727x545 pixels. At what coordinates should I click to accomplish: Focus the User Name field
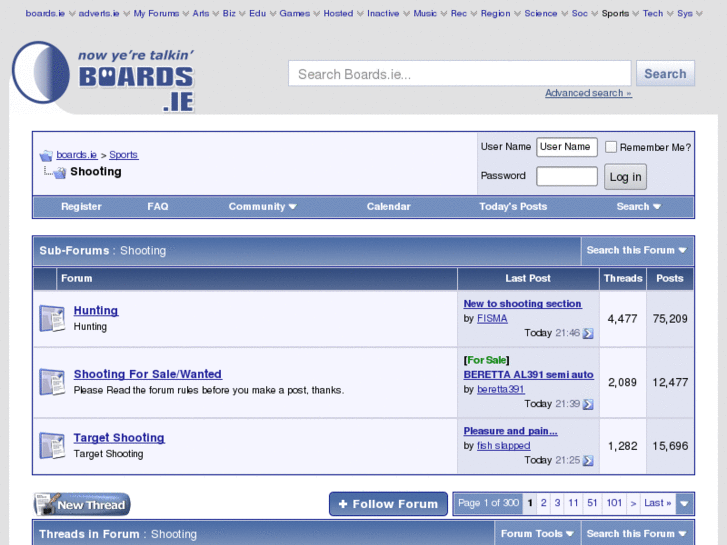pyautogui.click(x=567, y=147)
